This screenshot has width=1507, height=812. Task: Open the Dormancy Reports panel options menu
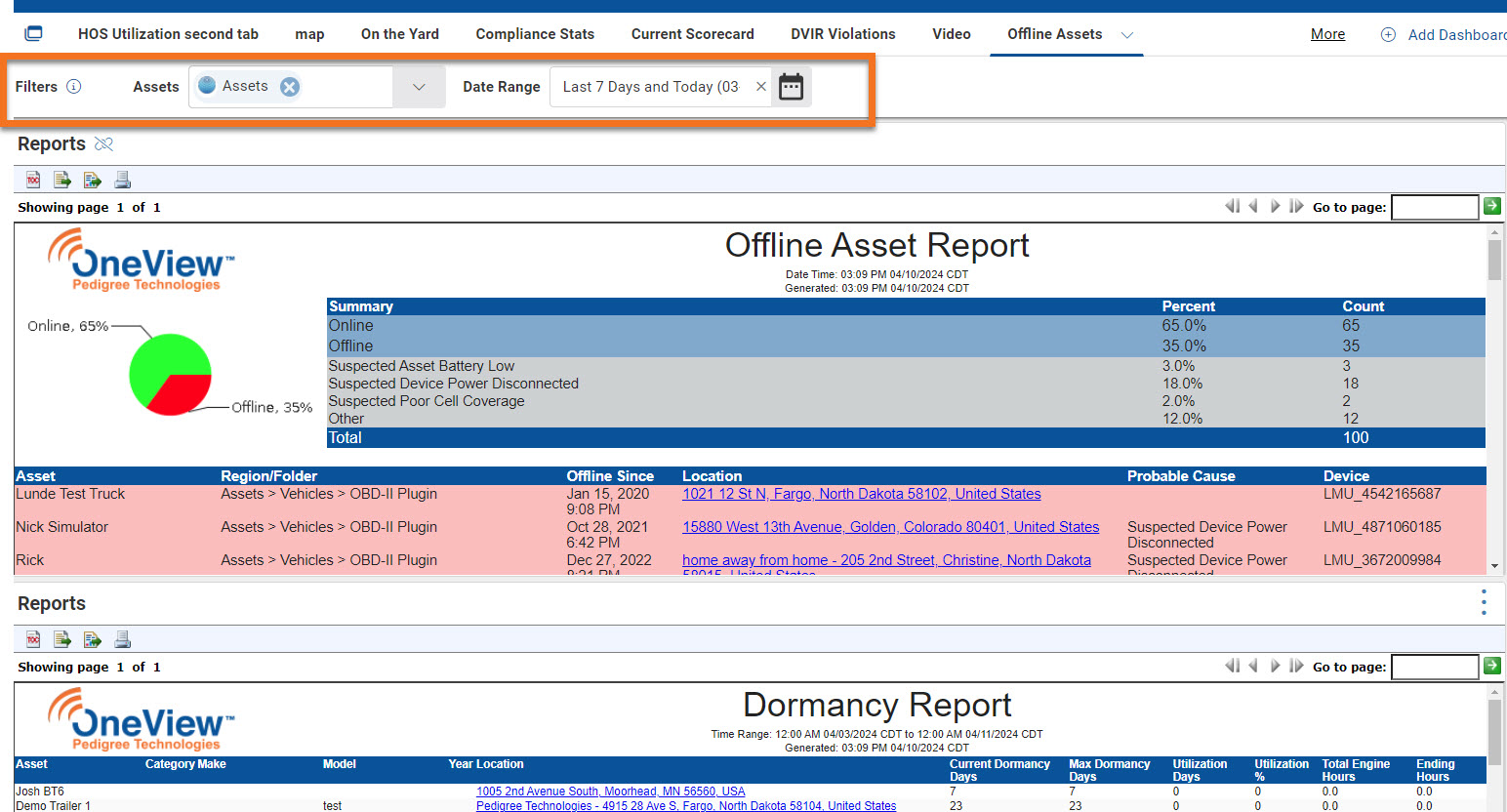(1484, 602)
